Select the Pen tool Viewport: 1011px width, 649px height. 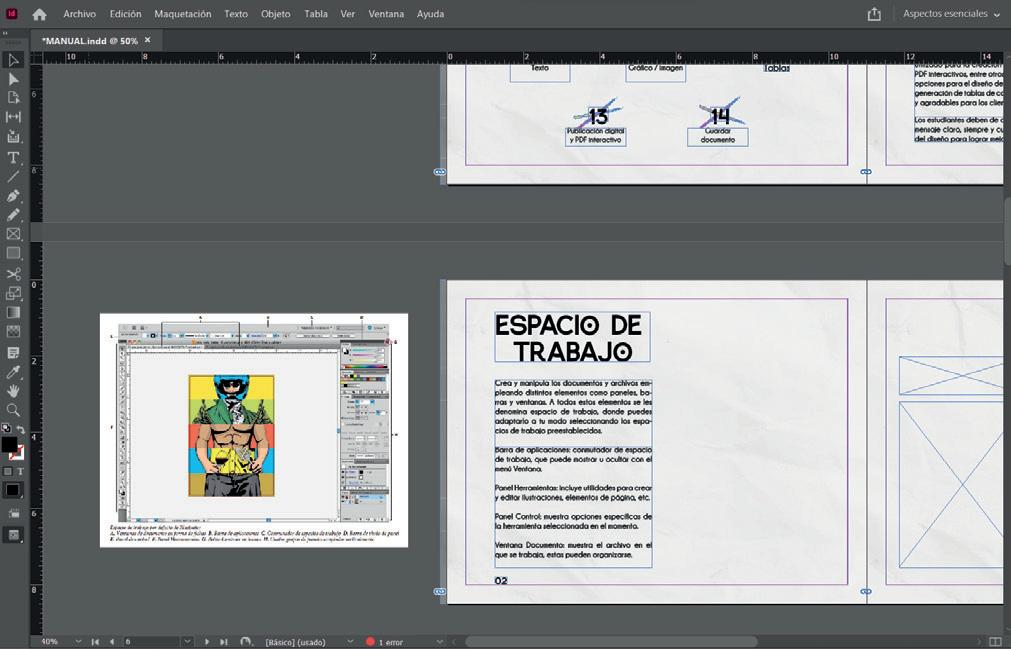13,196
